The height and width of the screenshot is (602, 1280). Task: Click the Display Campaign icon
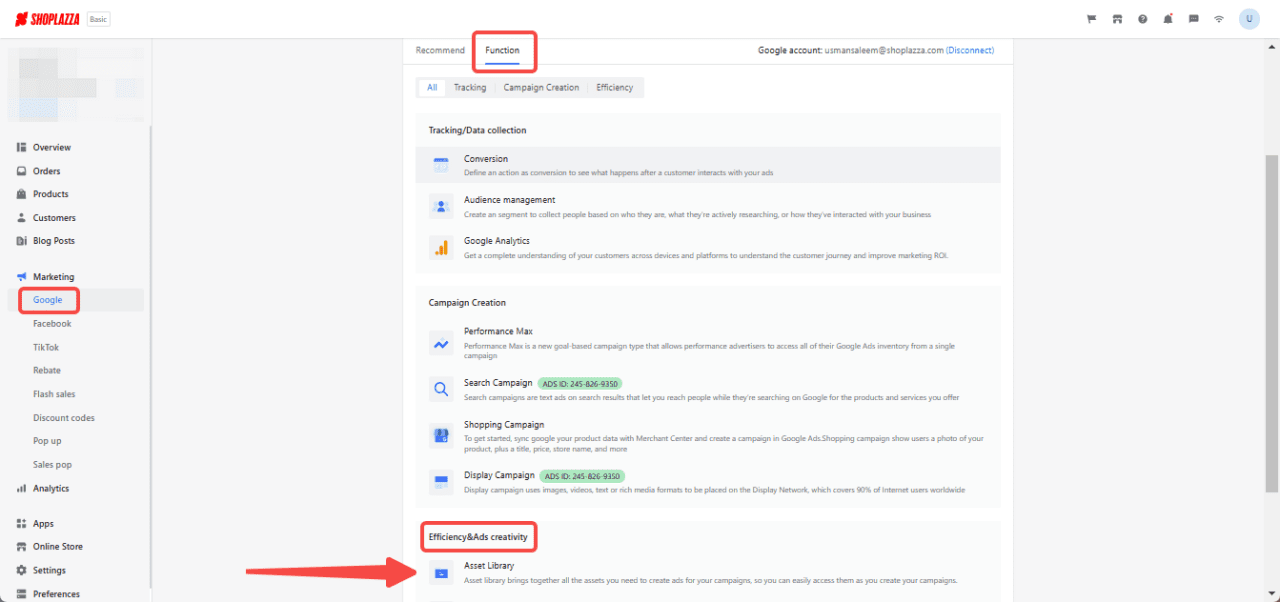441,482
